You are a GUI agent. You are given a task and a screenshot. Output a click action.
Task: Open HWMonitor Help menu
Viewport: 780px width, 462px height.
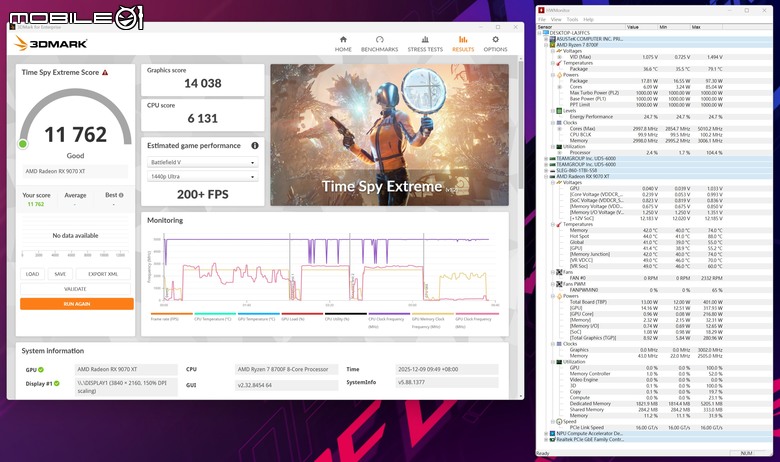coord(588,19)
